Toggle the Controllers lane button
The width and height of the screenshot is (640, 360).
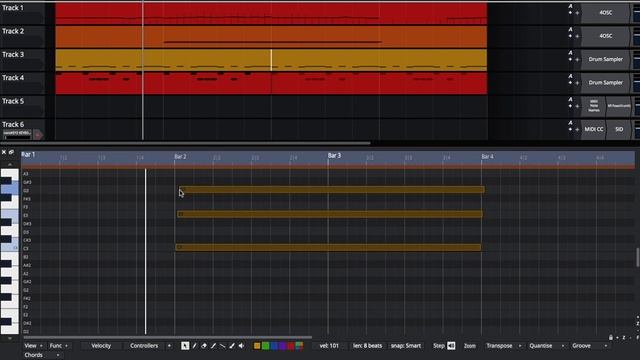[x=144, y=346]
